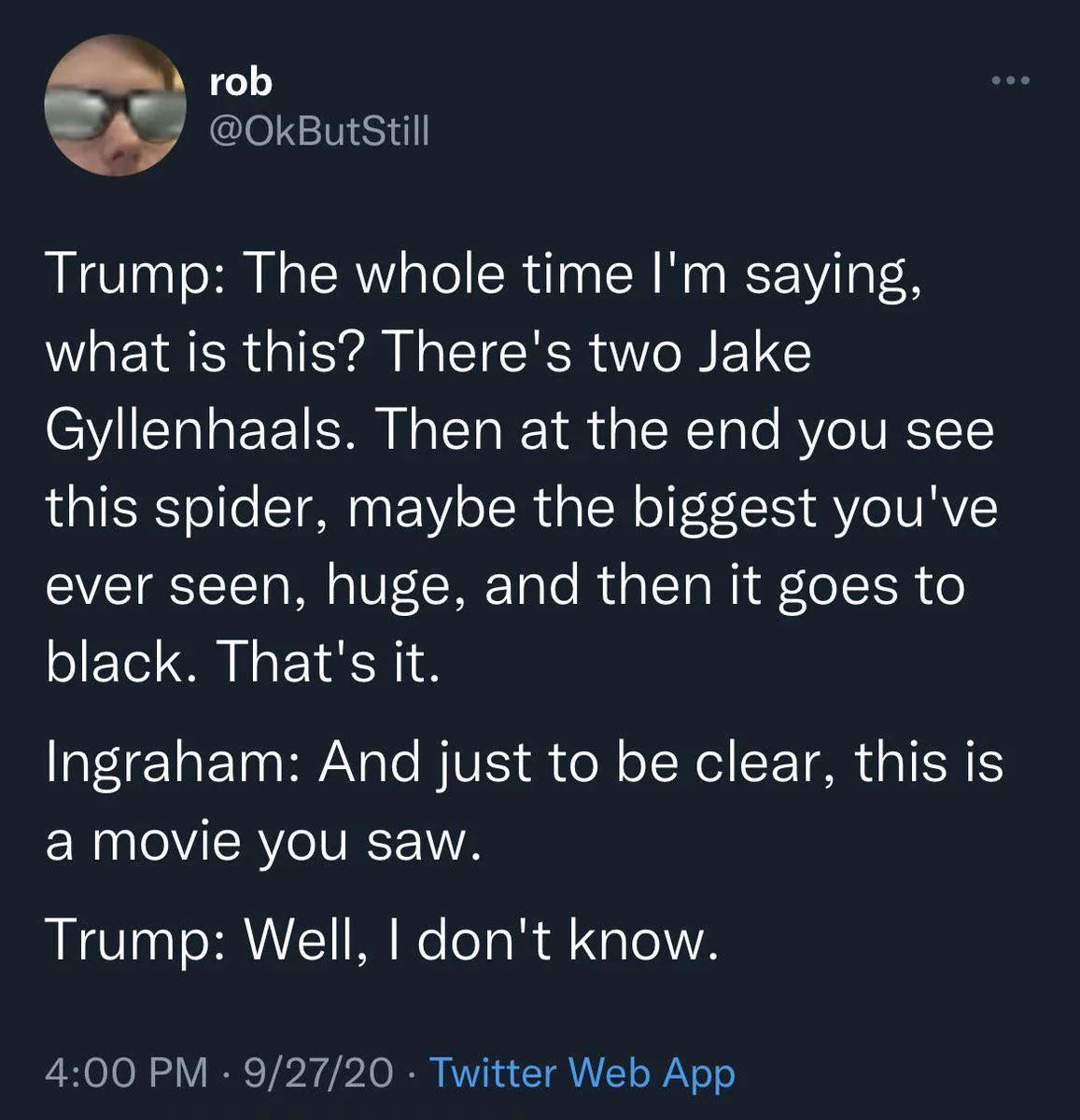Click the 4:00 PM timestamp

(x=127, y=1072)
